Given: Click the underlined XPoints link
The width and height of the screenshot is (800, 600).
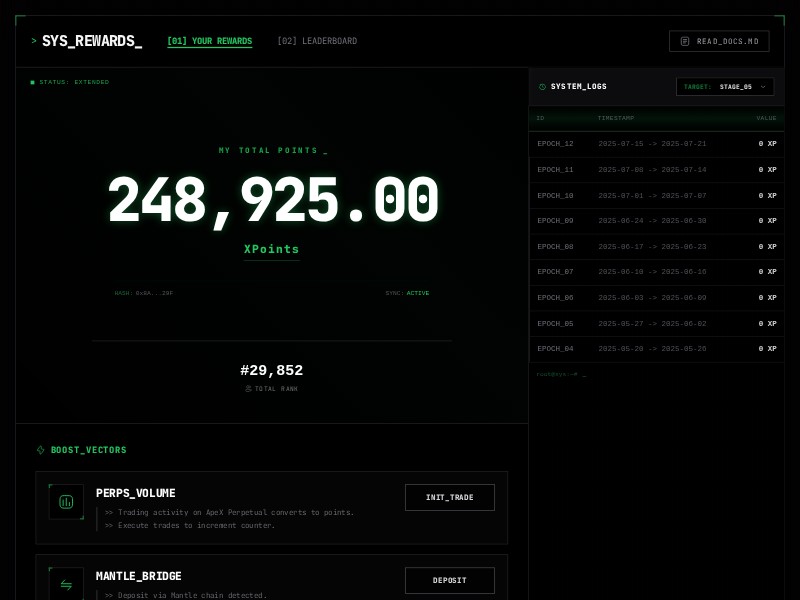Looking at the screenshot, I should 272,249.
